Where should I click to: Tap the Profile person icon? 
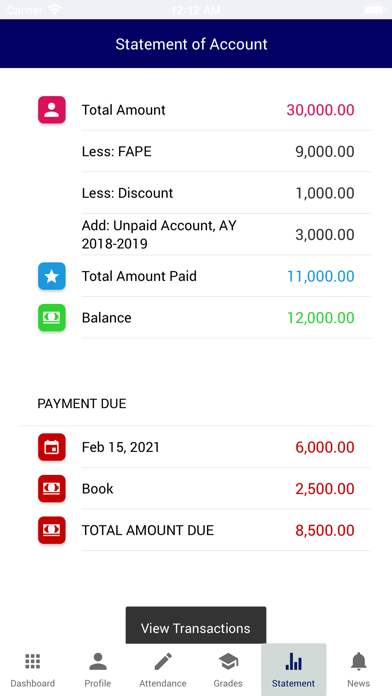(x=98, y=661)
